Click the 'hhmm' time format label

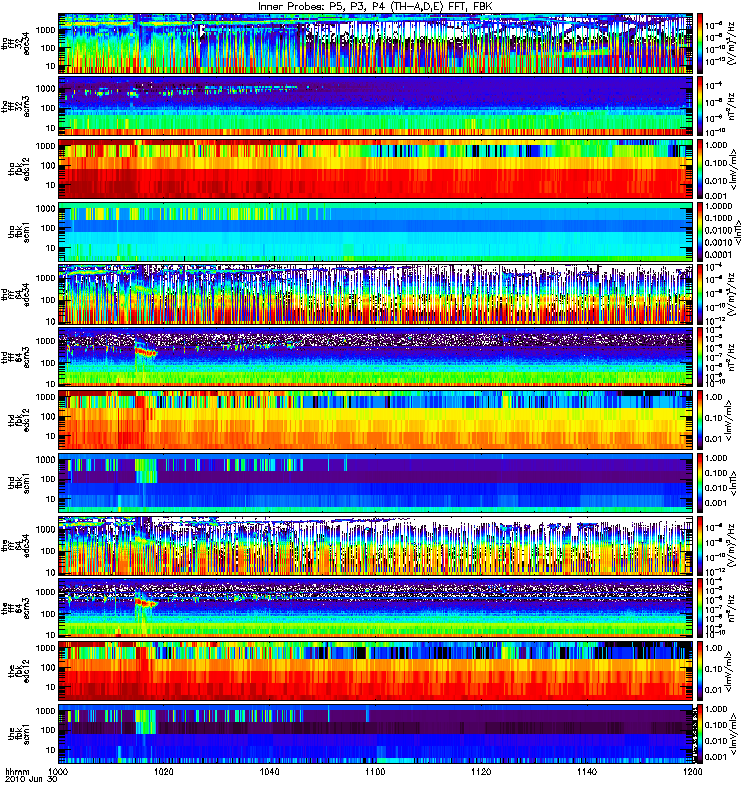pyautogui.click(x=17, y=772)
